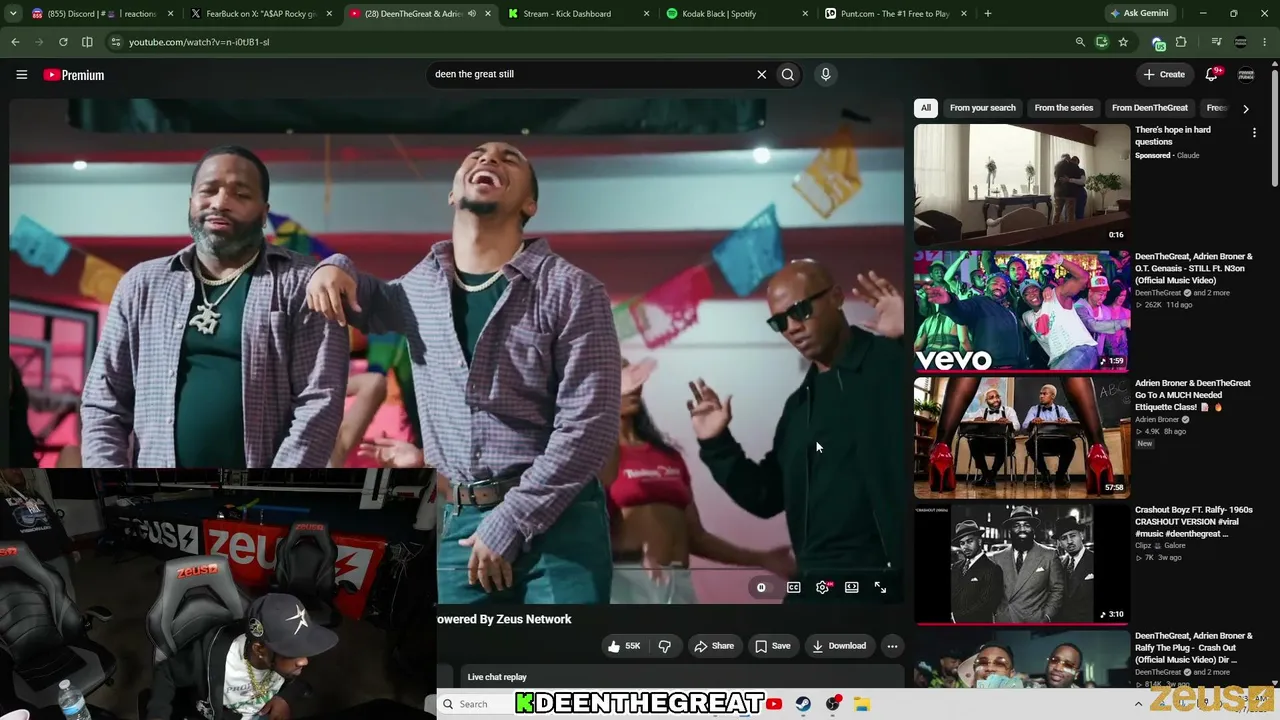1280x720 pixels.
Task: Open the Chrome three-dot menu
Action: tap(1265, 42)
